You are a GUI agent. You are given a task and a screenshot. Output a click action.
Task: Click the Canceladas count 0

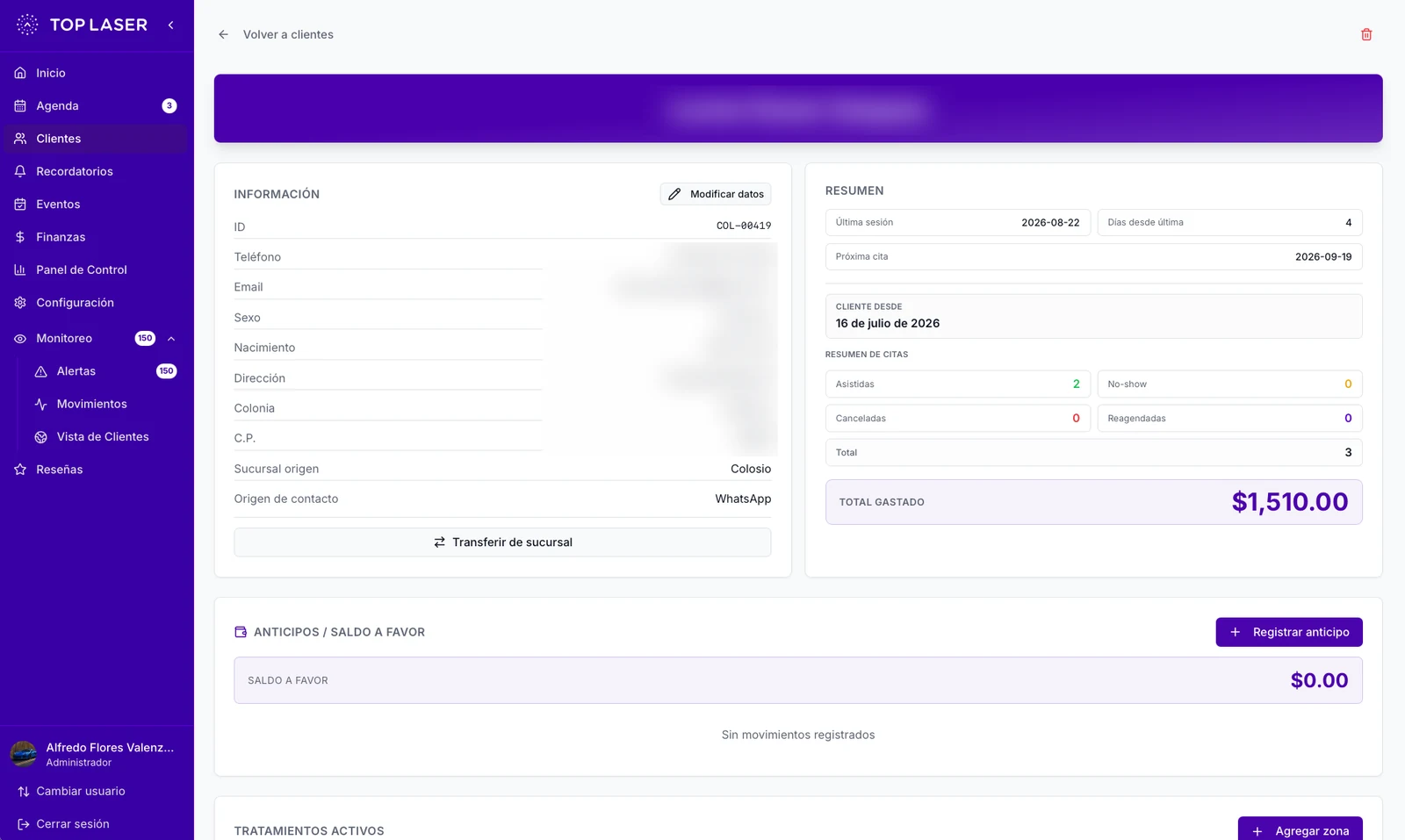(1077, 419)
